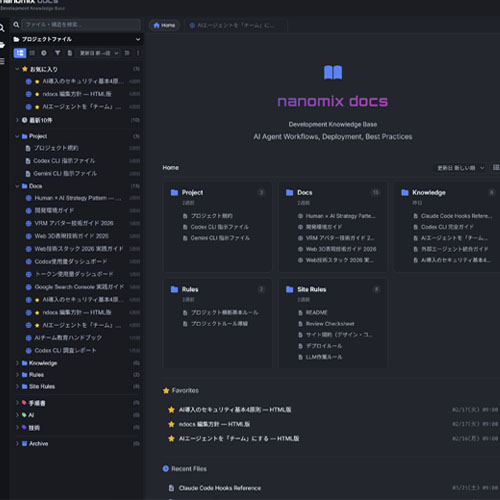Expand the Site Rules folder in the sidebar tree
The image size is (500, 500).
[x=17, y=386]
